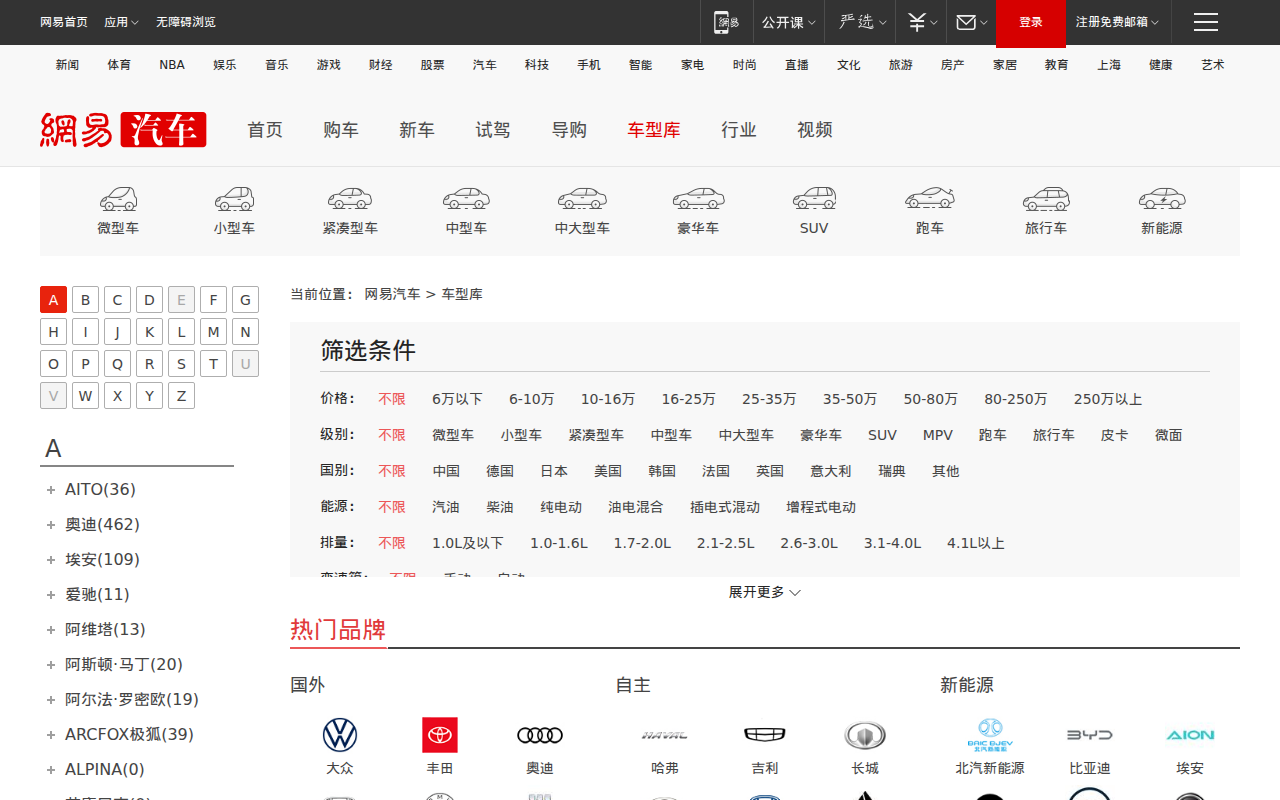Open the mail envelope icon
The height and width of the screenshot is (800, 1280).
click(966, 22)
